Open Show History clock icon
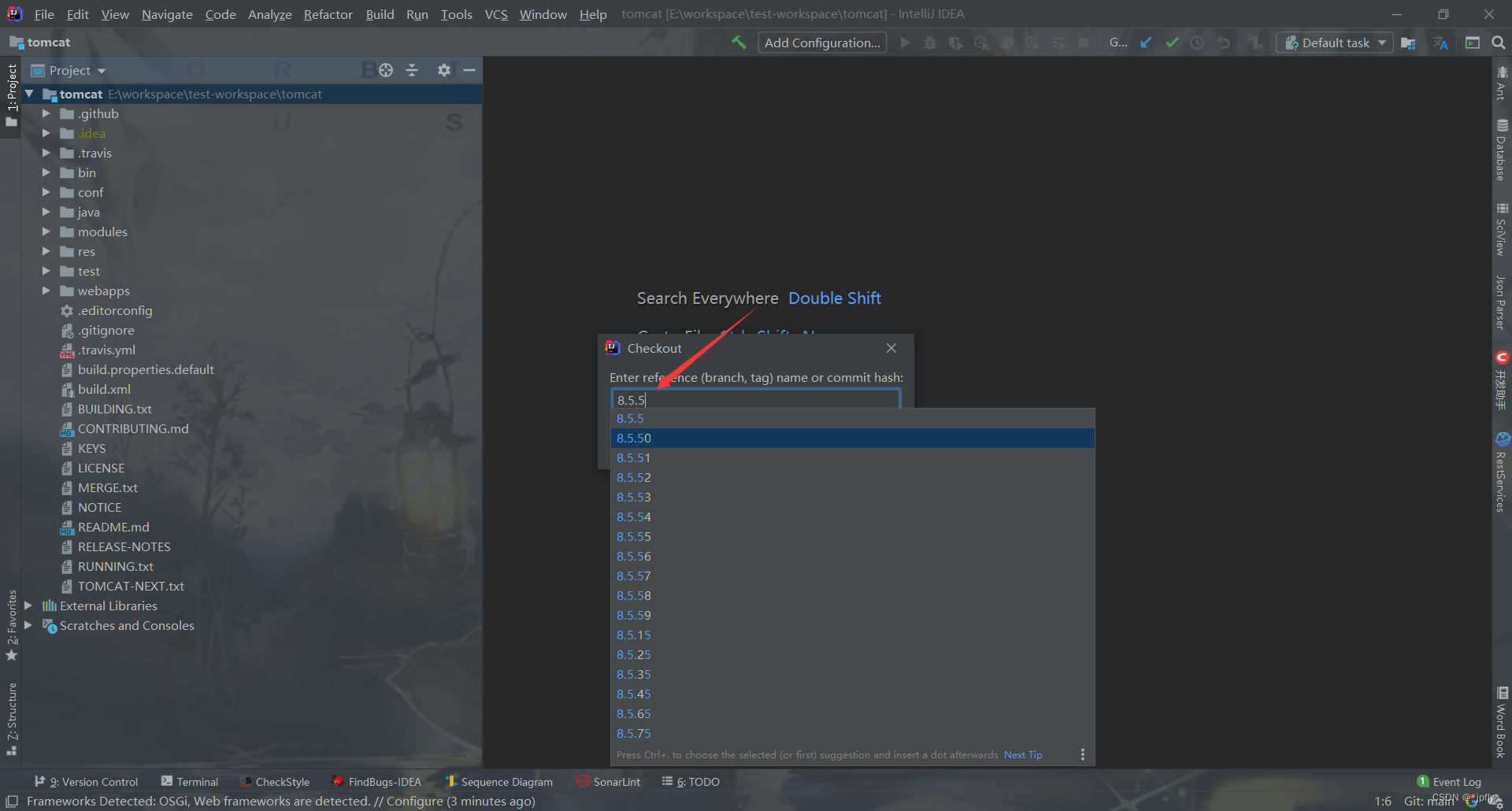The height and width of the screenshot is (811, 1512). pyautogui.click(x=1197, y=43)
